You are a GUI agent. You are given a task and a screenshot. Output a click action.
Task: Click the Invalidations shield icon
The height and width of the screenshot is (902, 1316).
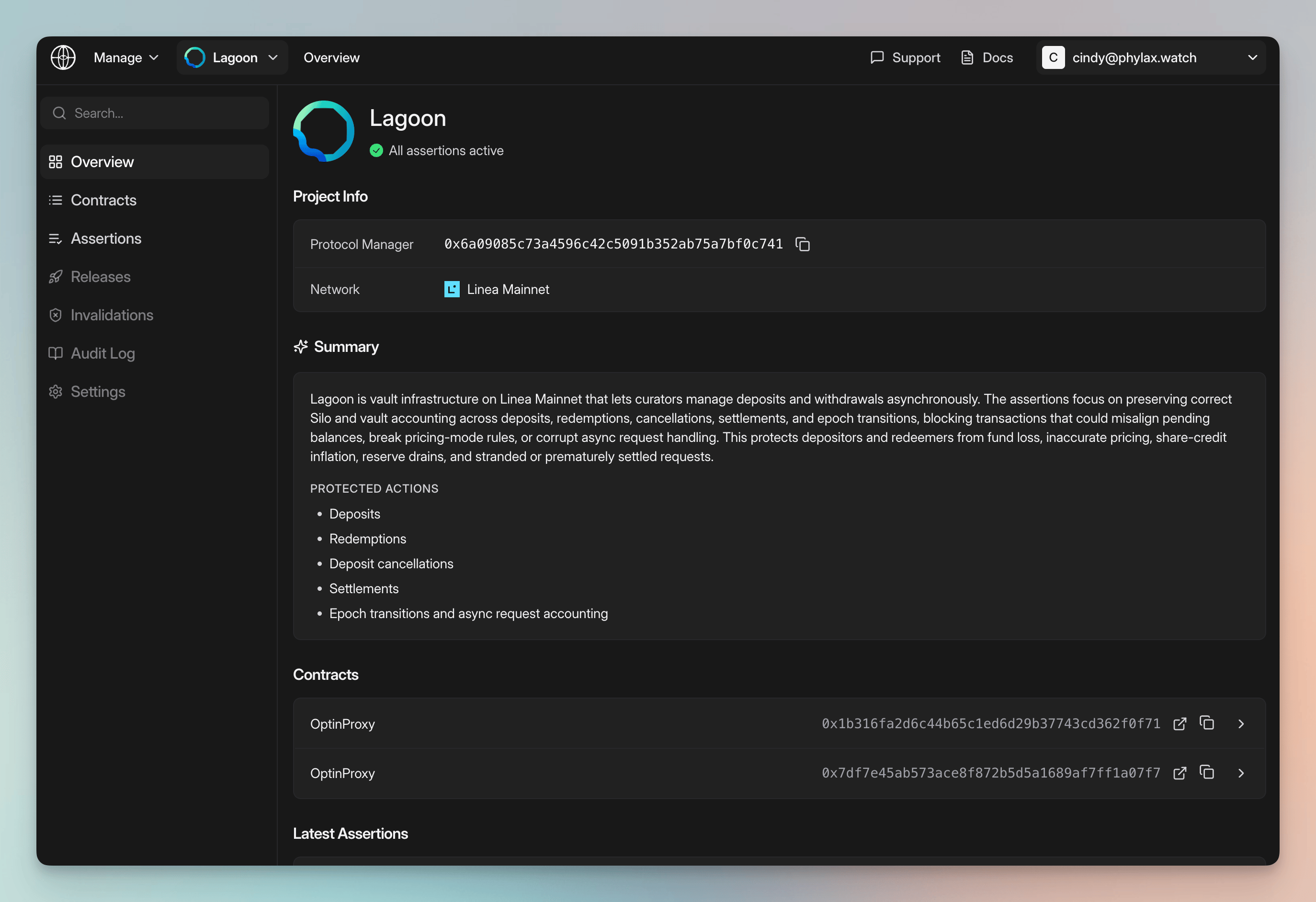coord(56,315)
